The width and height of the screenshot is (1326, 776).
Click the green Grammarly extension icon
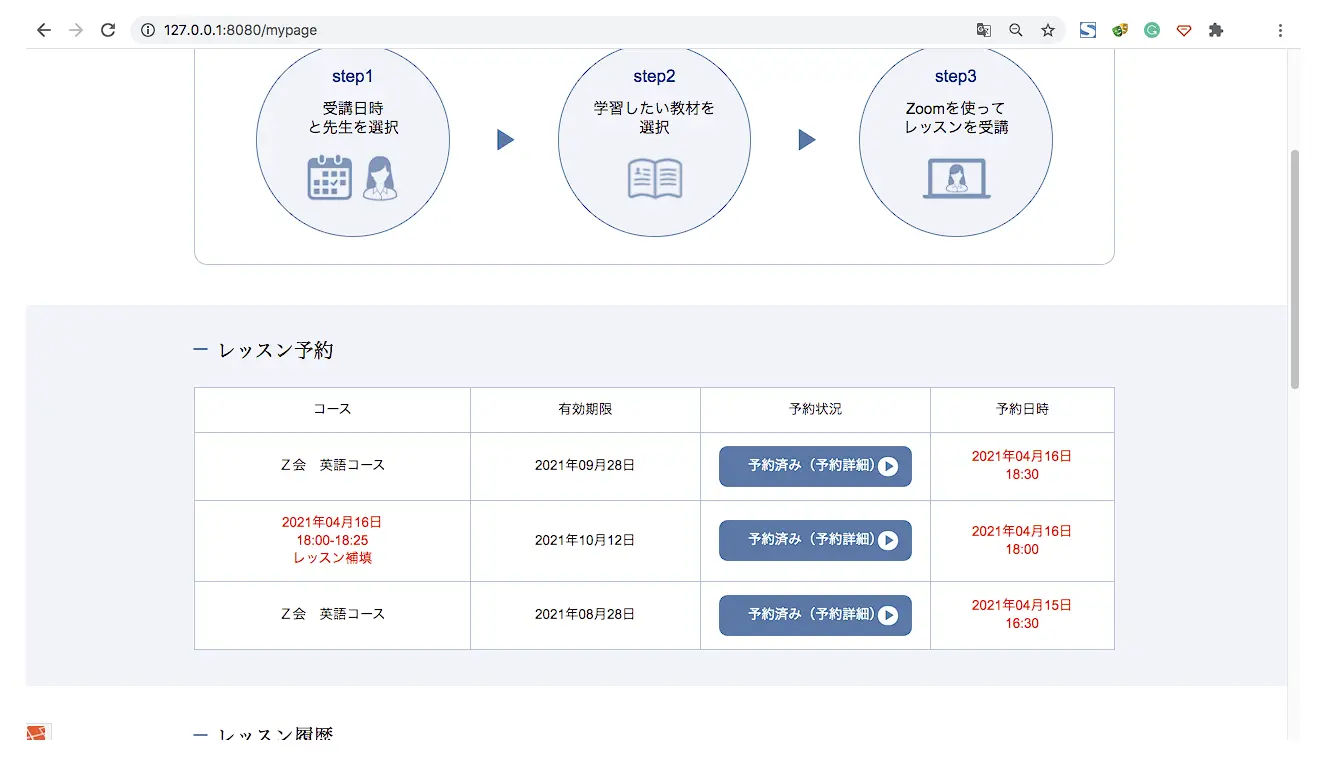[x=1152, y=30]
